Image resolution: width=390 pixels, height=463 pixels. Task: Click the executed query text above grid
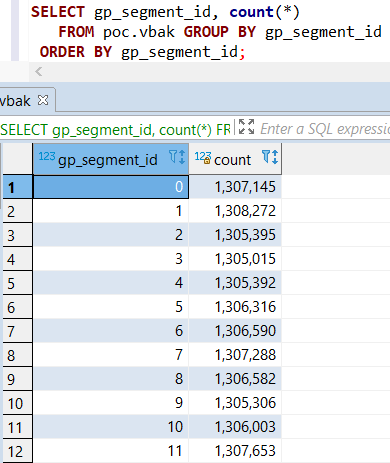(115, 130)
